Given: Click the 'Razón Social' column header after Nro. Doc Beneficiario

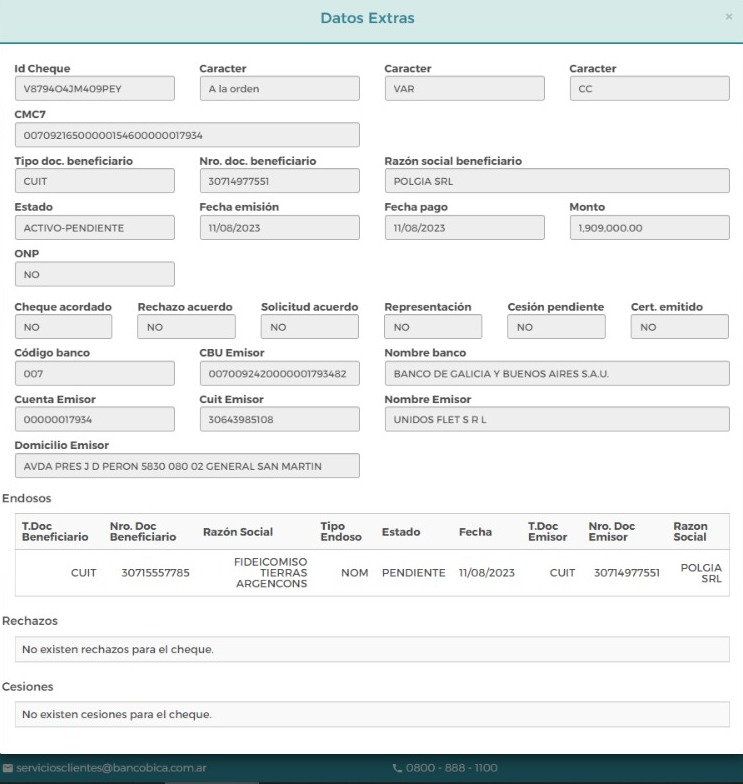Looking at the screenshot, I should point(238,532).
